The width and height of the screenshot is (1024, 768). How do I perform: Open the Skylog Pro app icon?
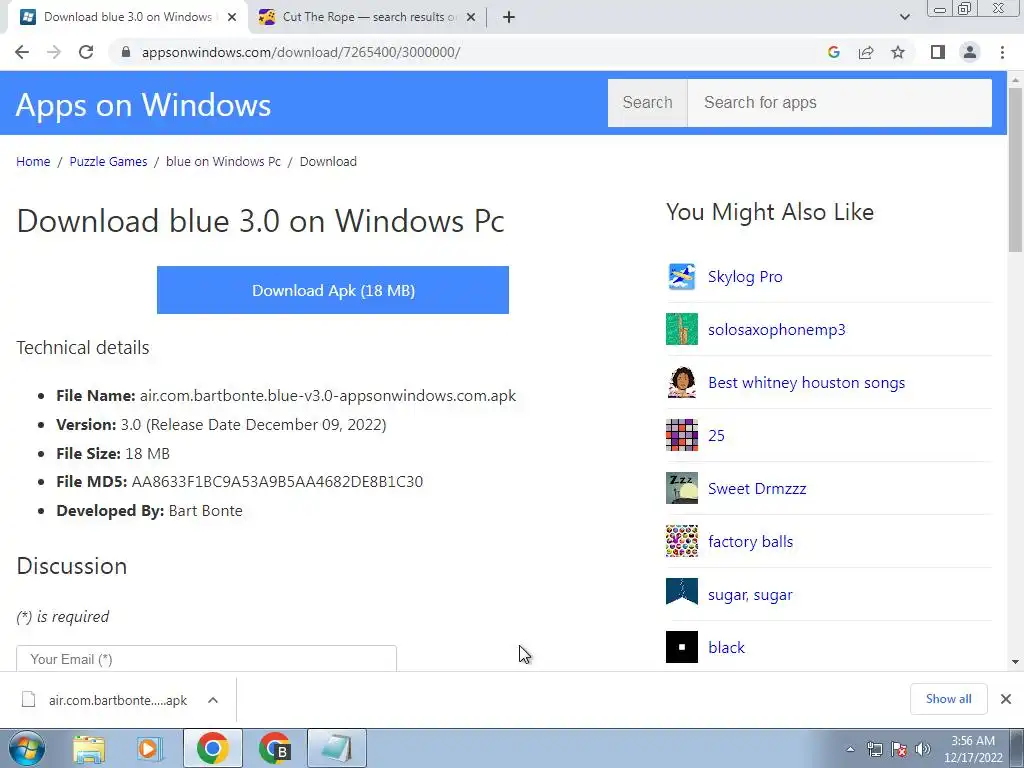click(x=682, y=276)
